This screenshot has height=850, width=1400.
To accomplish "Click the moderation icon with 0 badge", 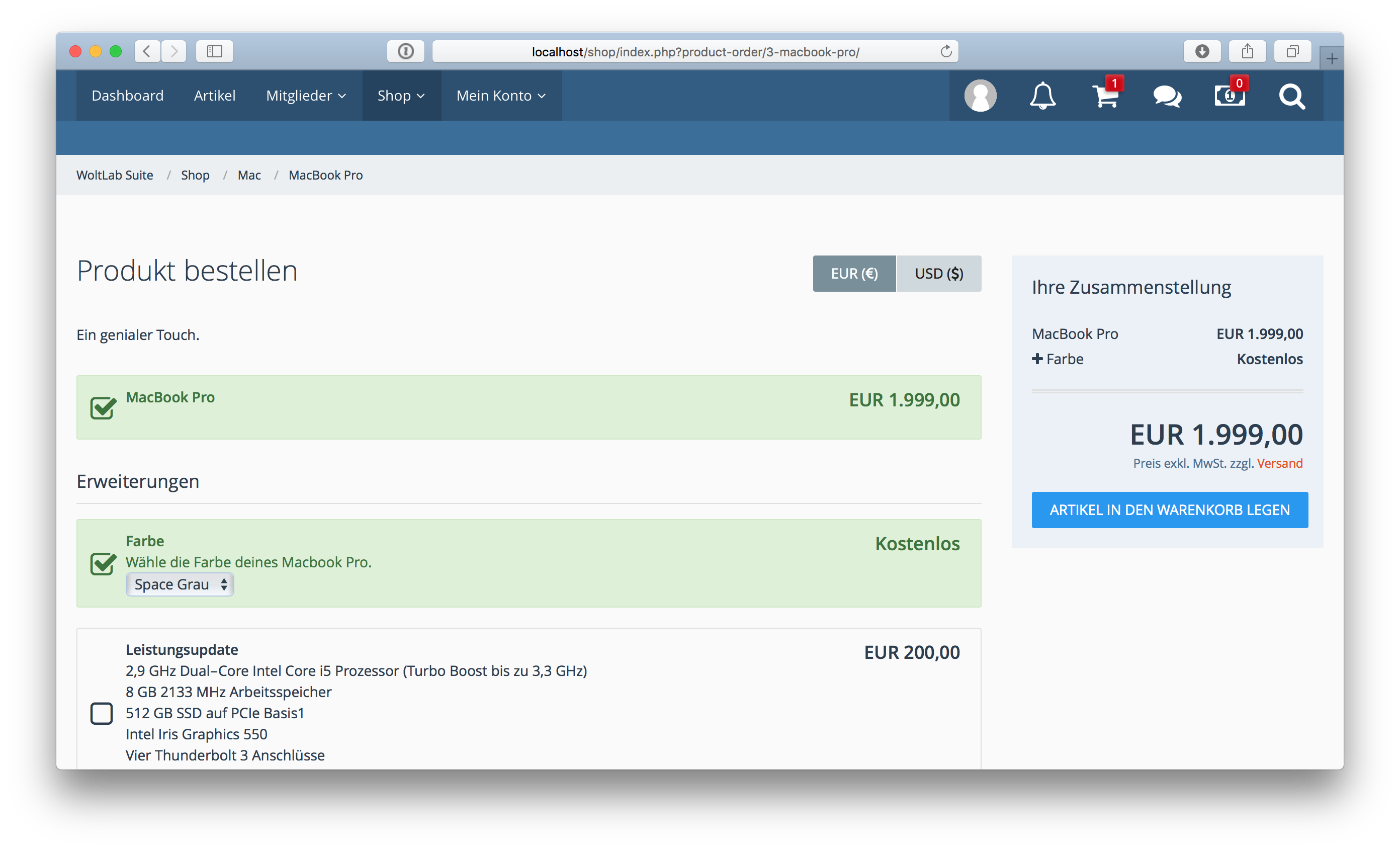I will [1229, 96].
